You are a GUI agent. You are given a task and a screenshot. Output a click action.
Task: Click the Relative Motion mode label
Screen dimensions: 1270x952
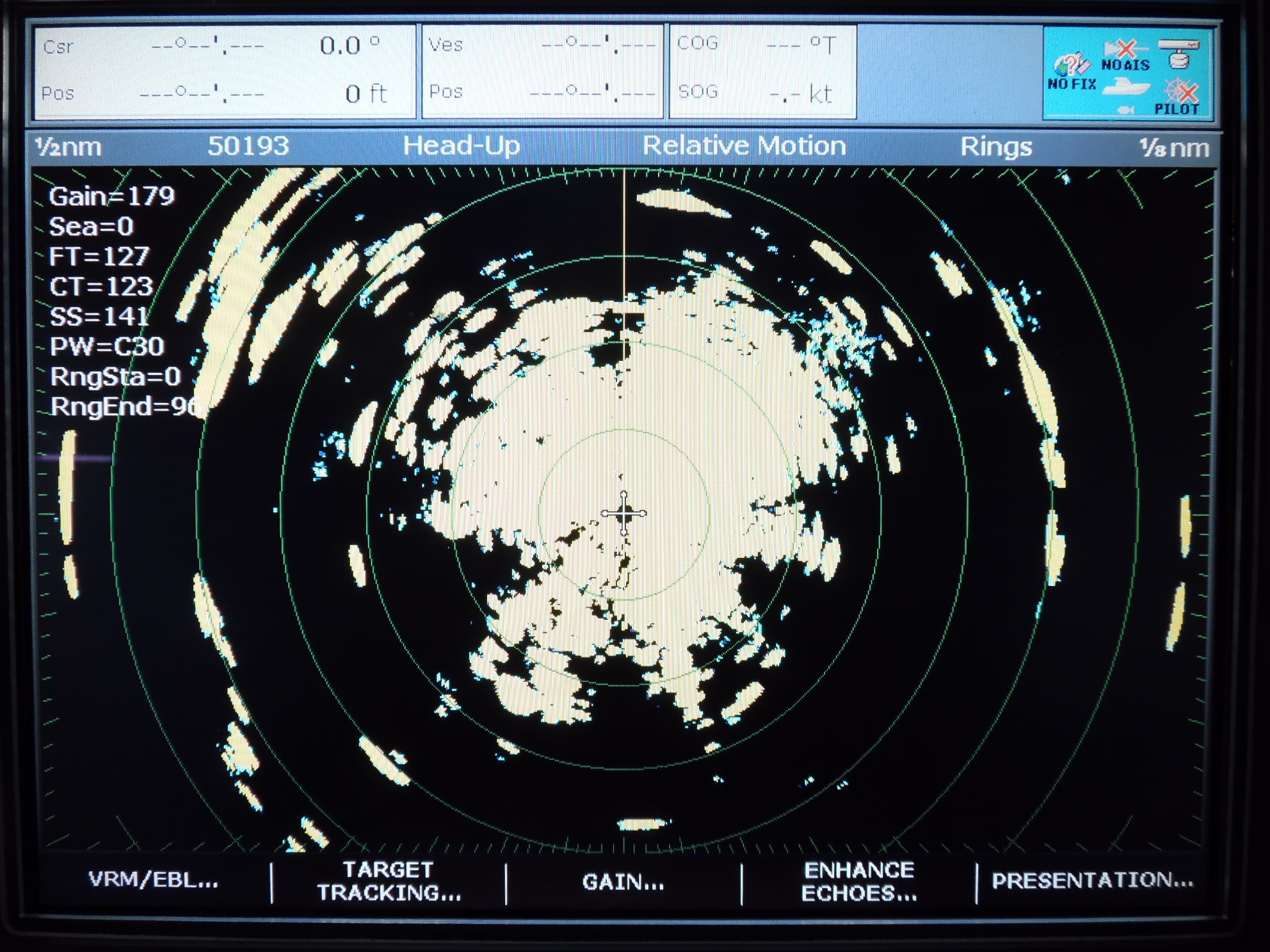[x=744, y=146]
